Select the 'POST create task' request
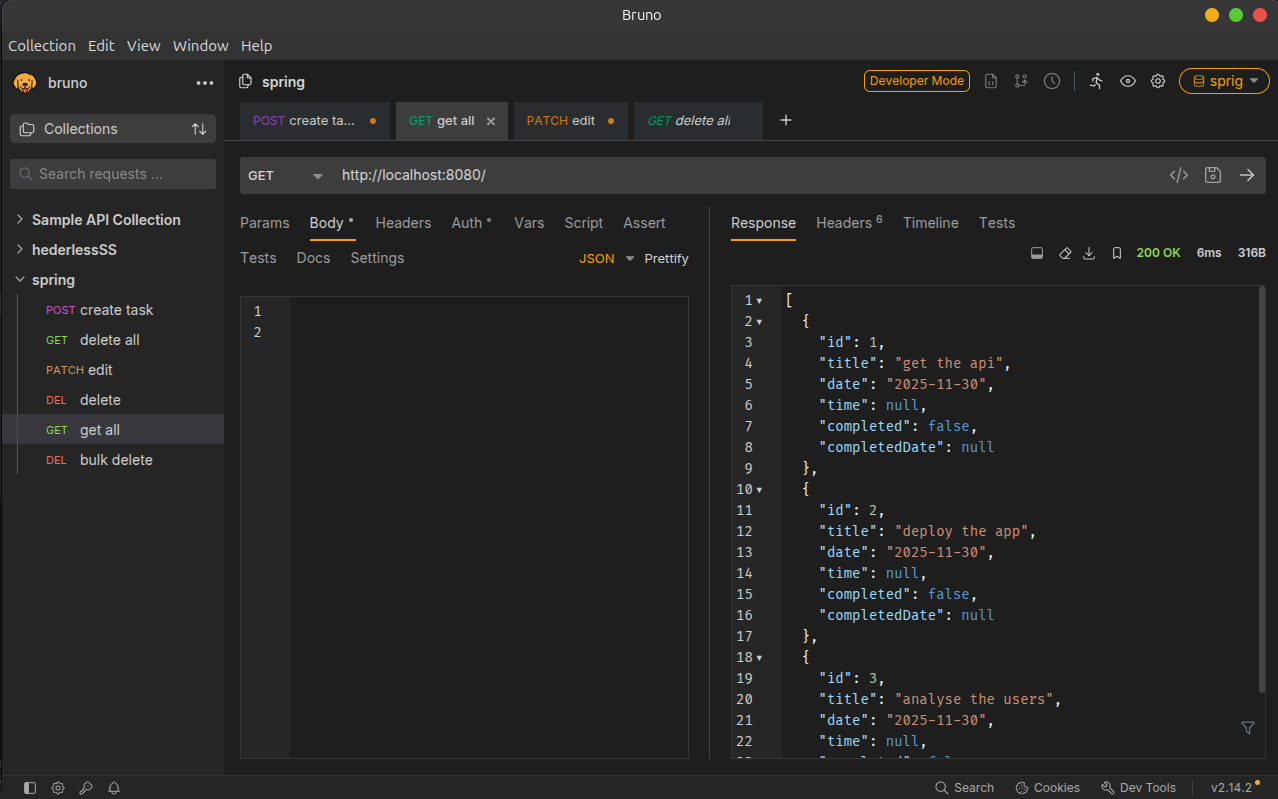 coord(113,310)
